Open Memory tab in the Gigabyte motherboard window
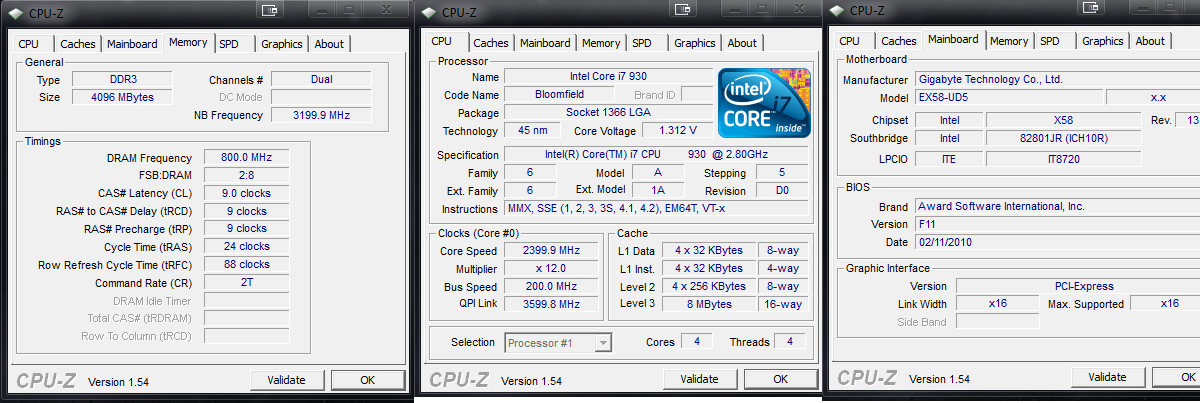Image resolution: width=1200 pixels, height=403 pixels. click(x=1008, y=41)
